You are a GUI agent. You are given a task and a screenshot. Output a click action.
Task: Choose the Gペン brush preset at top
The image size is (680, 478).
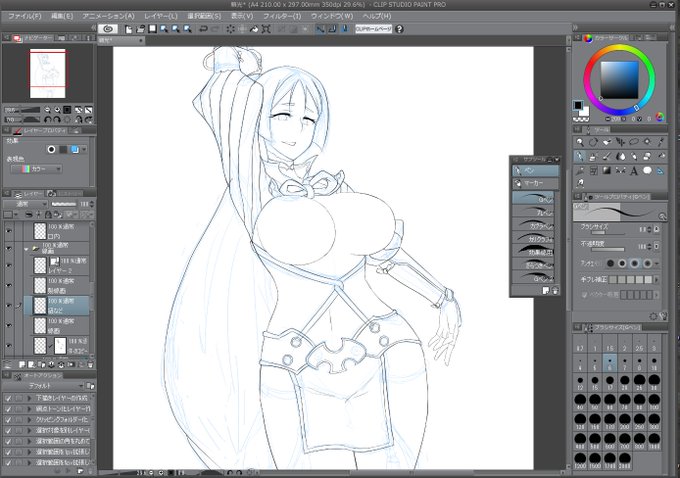(534, 198)
